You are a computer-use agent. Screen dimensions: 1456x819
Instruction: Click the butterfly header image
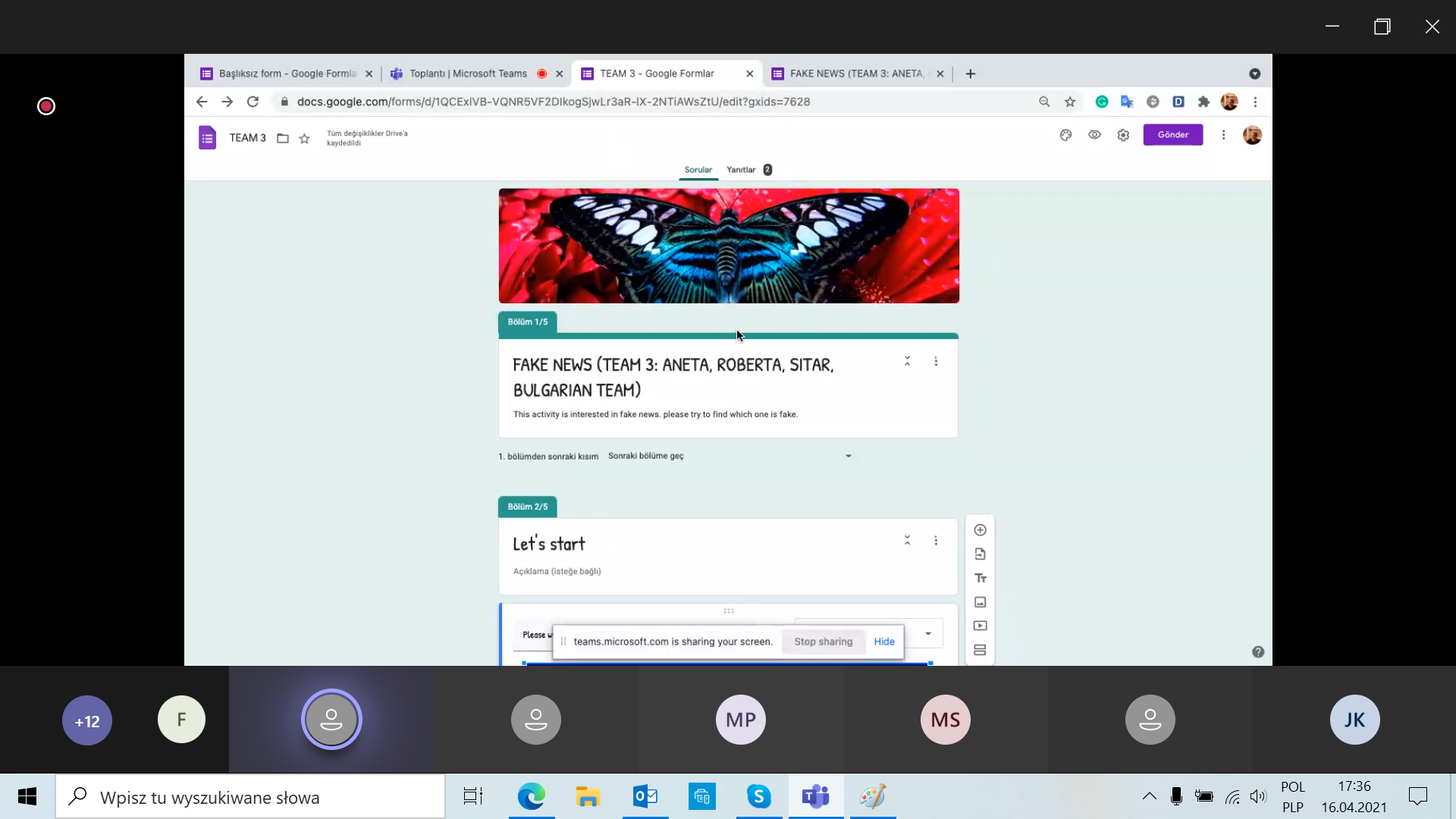pos(729,246)
